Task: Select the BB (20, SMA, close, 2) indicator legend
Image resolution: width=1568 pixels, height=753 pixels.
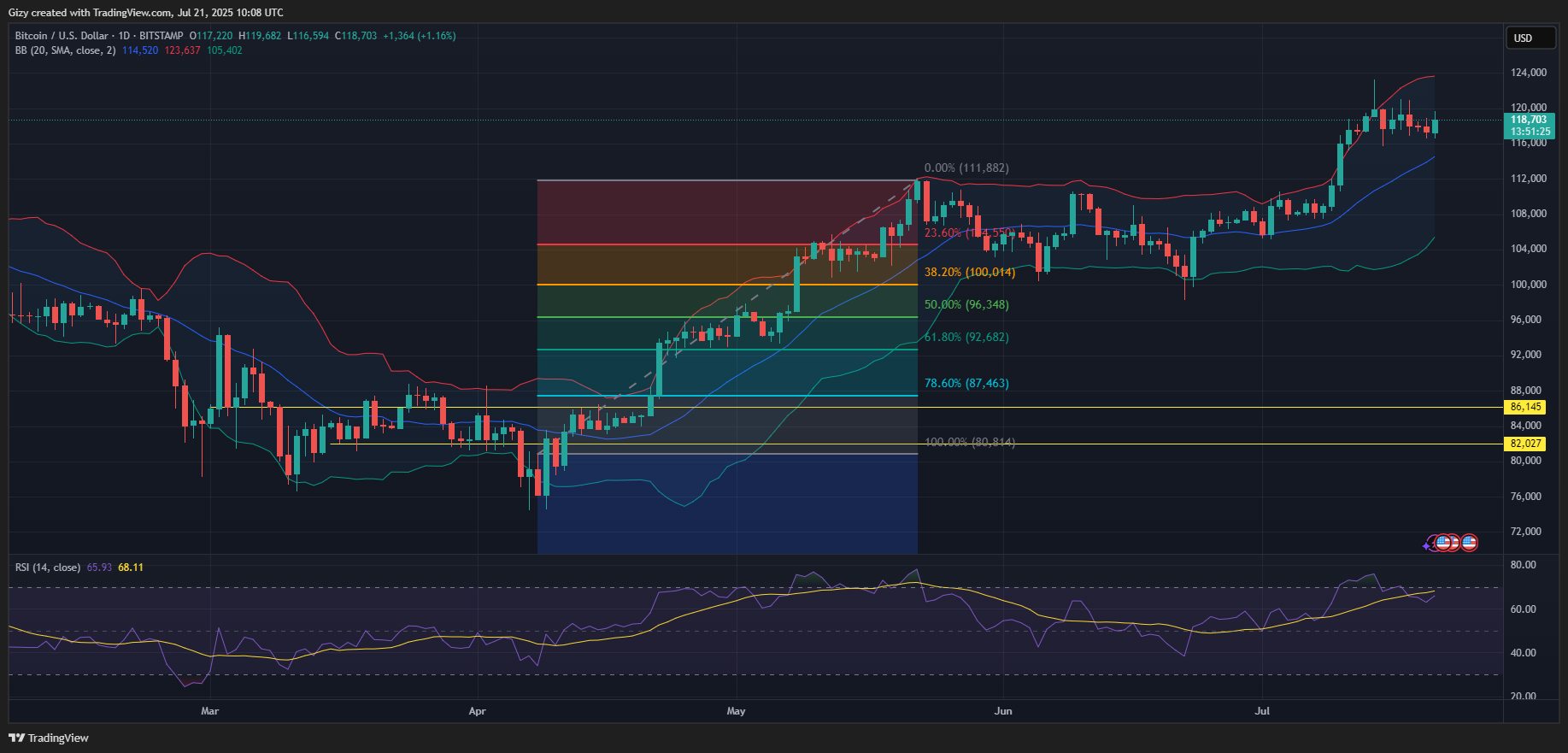Action: click(x=65, y=50)
